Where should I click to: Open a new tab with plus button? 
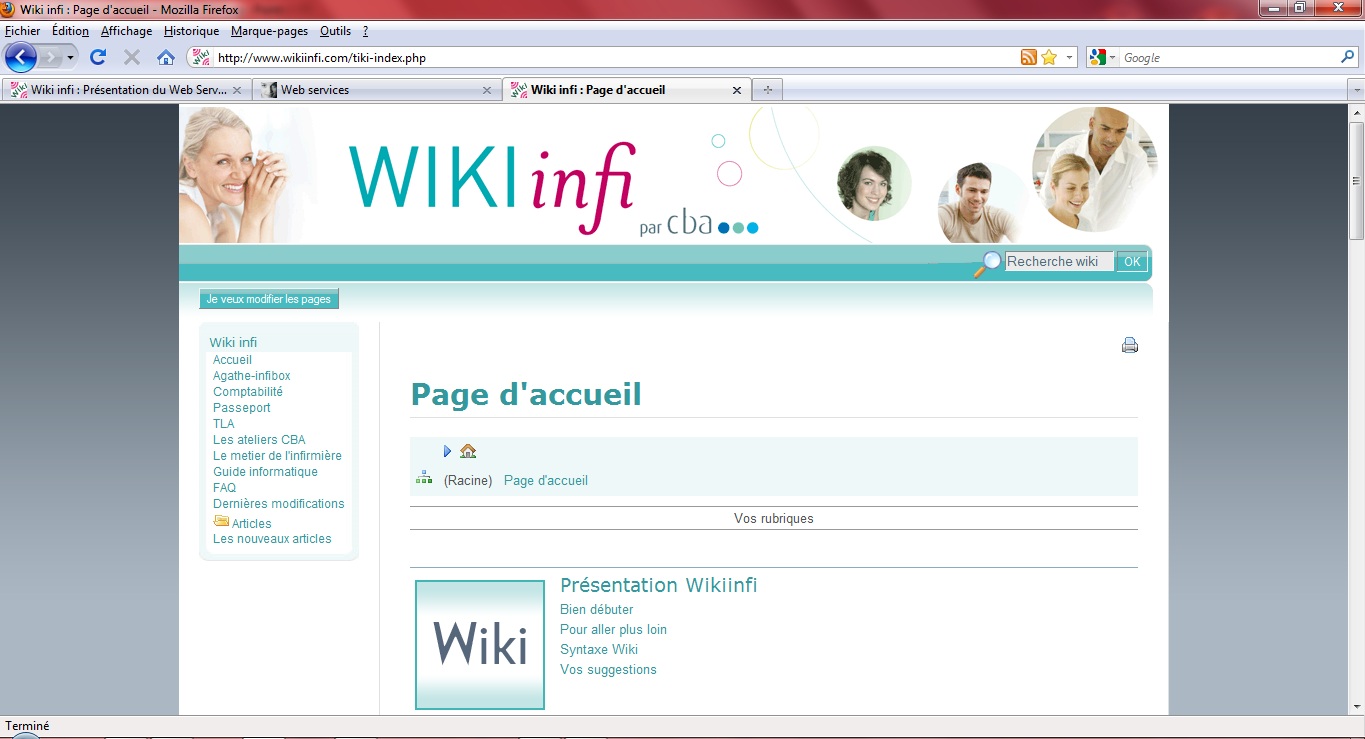coord(768,90)
